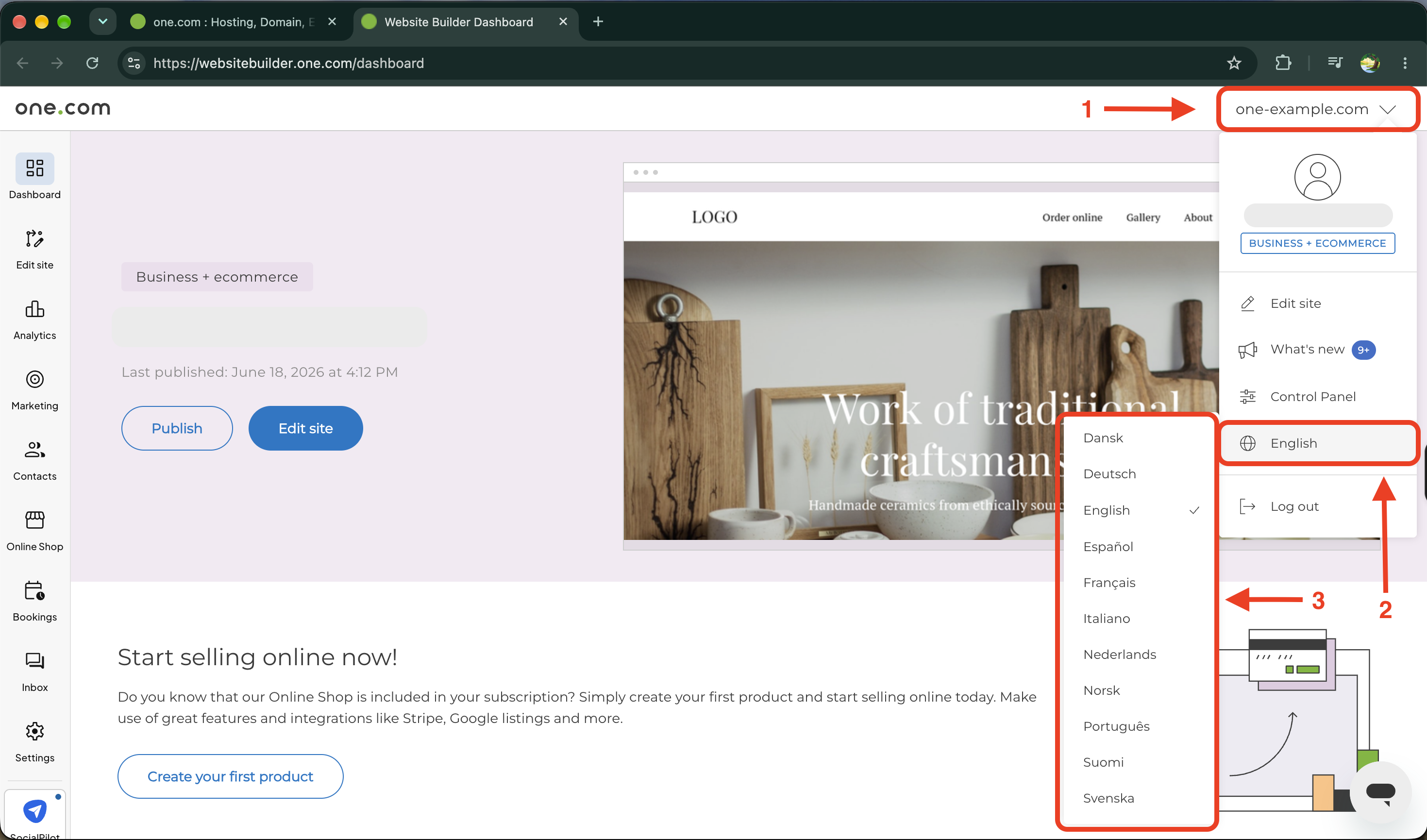Select Deutsch language
Screen dimensions: 1427x840
[1137, 474]
